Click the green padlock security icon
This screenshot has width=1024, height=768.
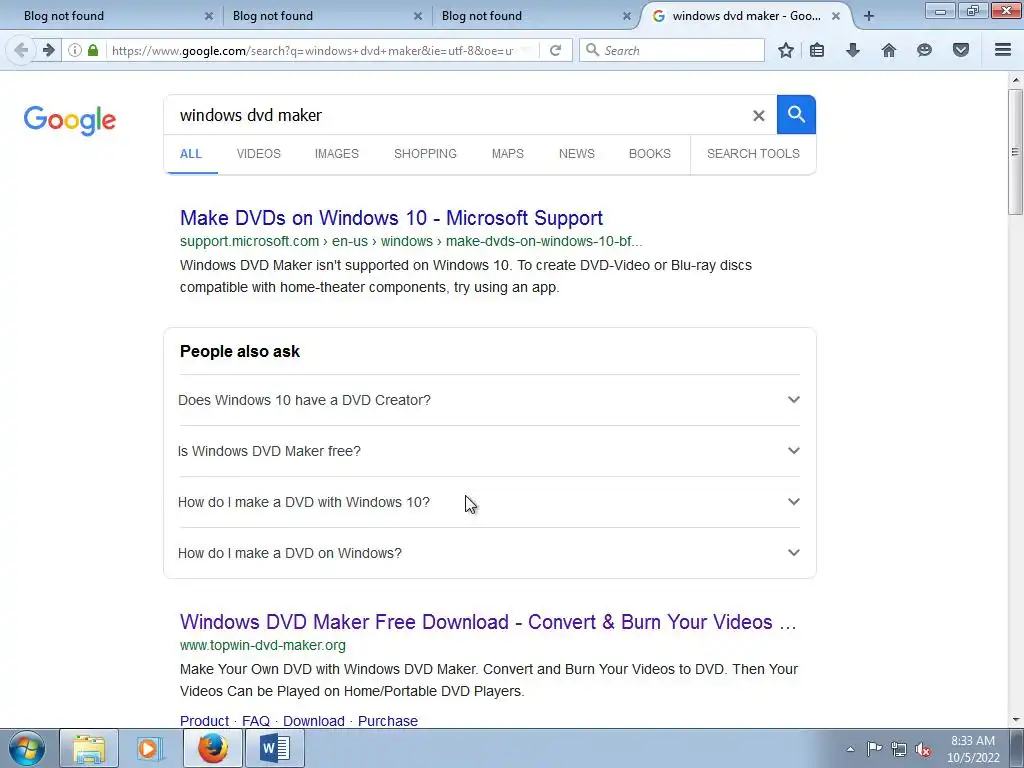(93, 50)
